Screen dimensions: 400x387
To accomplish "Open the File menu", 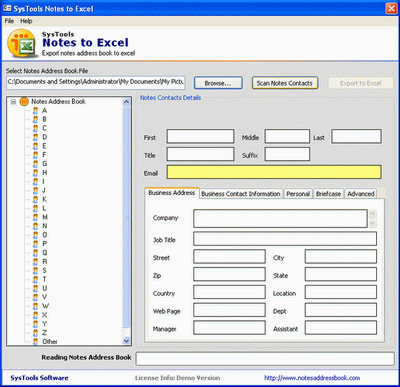I will coord(9,21).
